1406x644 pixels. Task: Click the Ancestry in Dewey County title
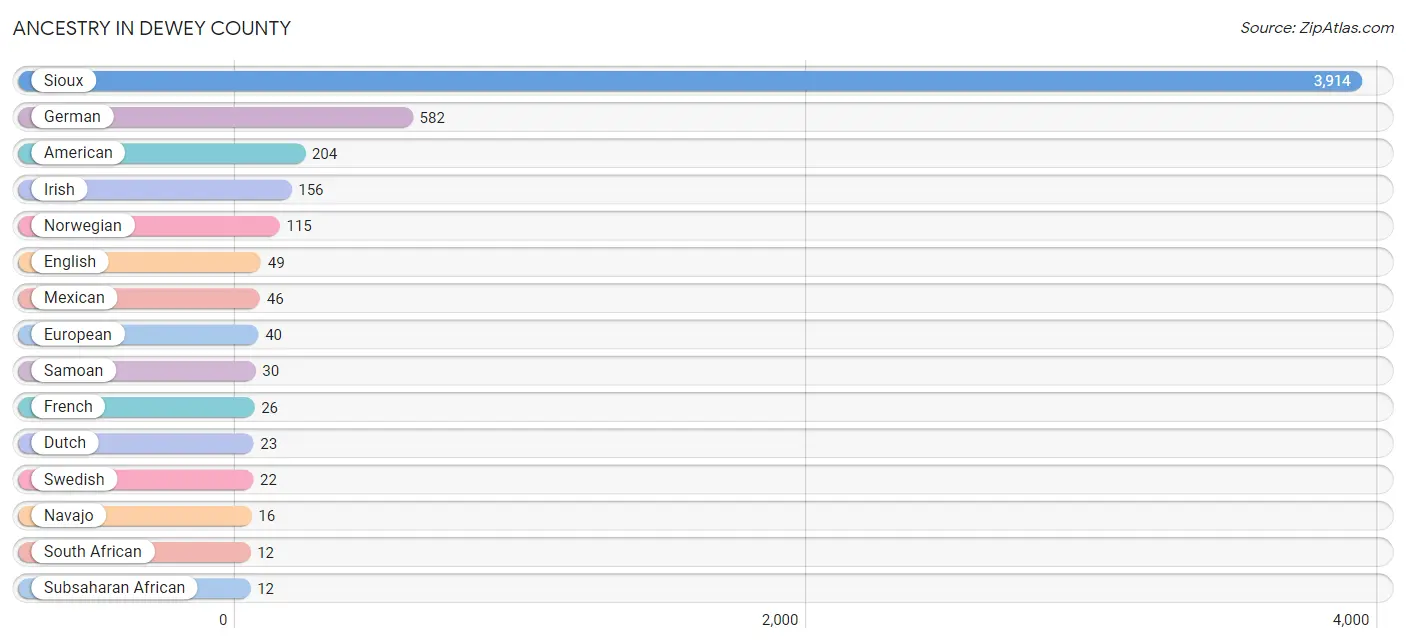(152, 28)
